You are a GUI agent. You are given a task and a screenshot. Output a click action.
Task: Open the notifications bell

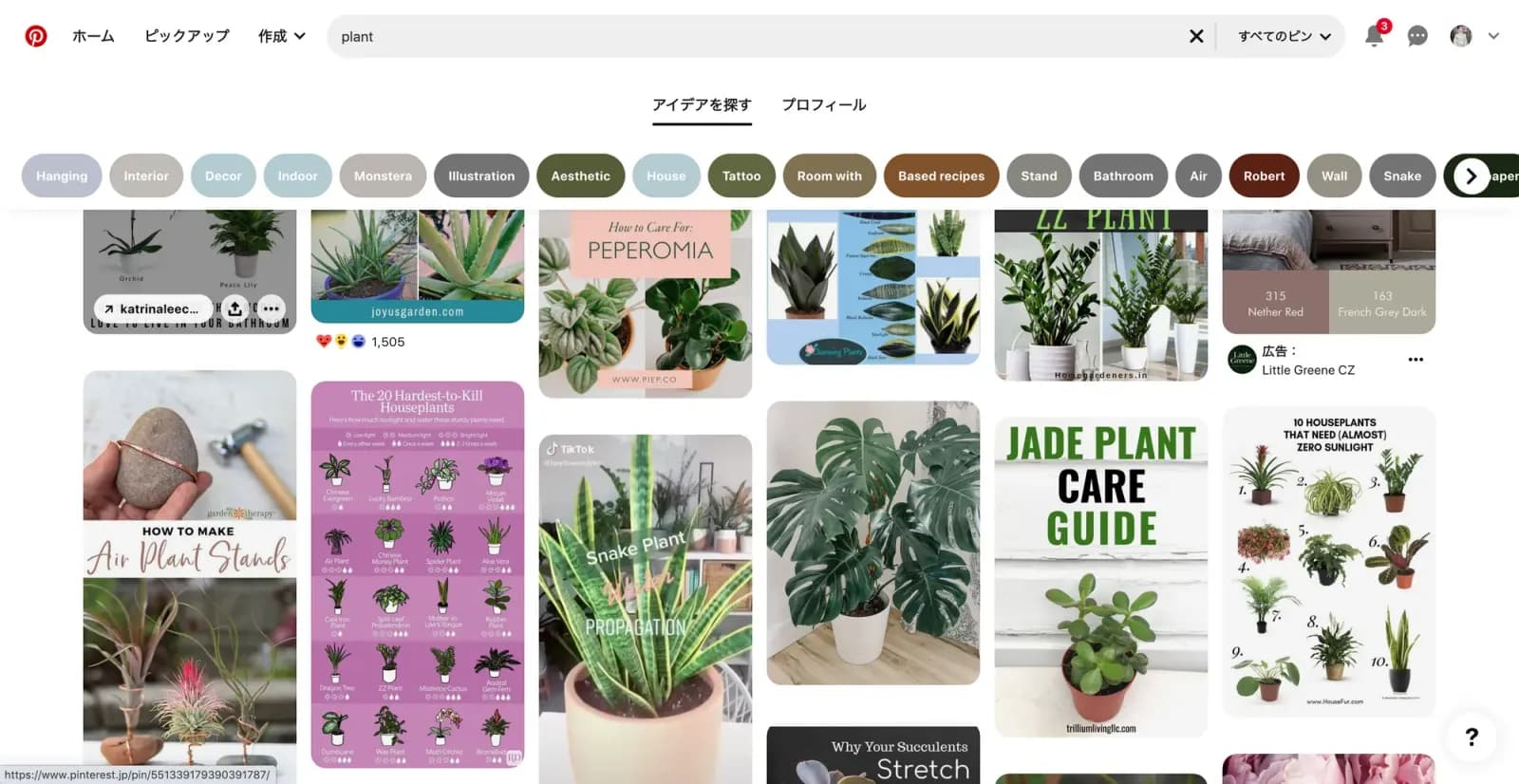tap(1374, 36)
